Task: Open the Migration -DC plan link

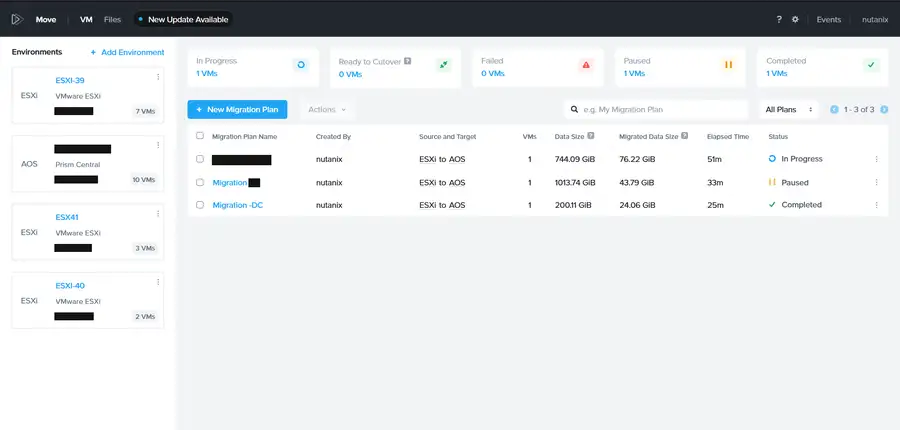Action: 238,205
